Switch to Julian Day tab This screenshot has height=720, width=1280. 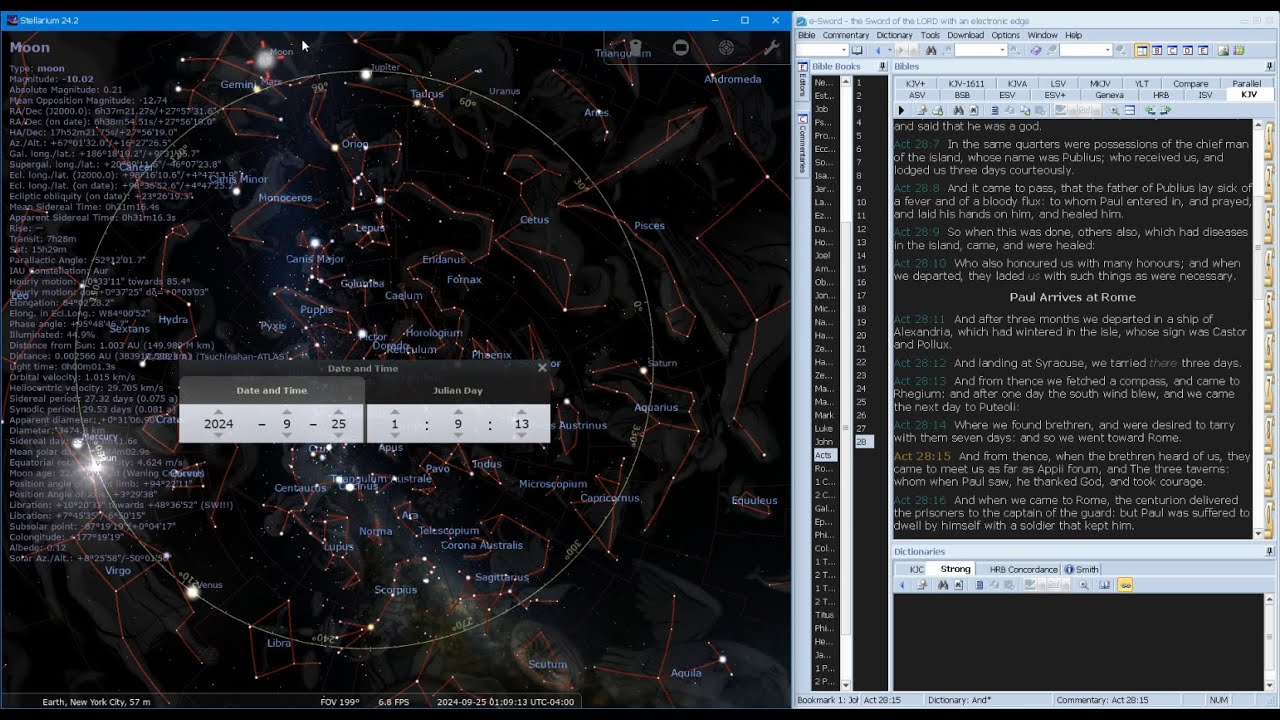point(458,390)
